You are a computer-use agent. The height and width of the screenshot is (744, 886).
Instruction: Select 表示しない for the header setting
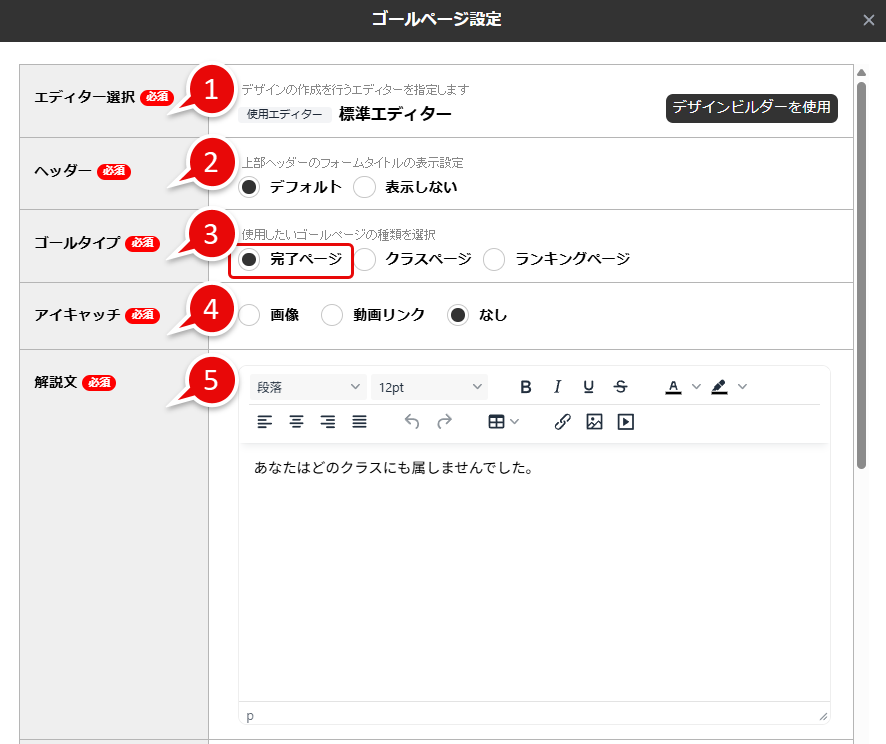[x=364, y=187]
